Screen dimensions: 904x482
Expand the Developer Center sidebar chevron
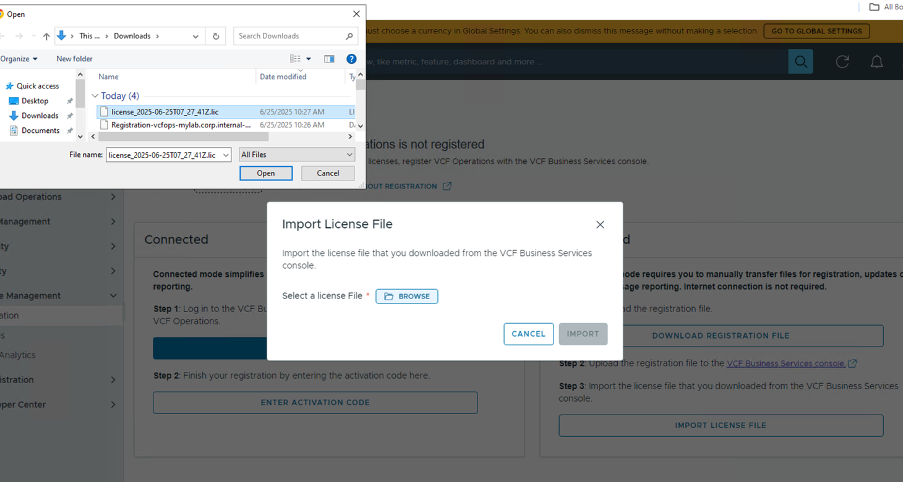[x=113, y=405]
